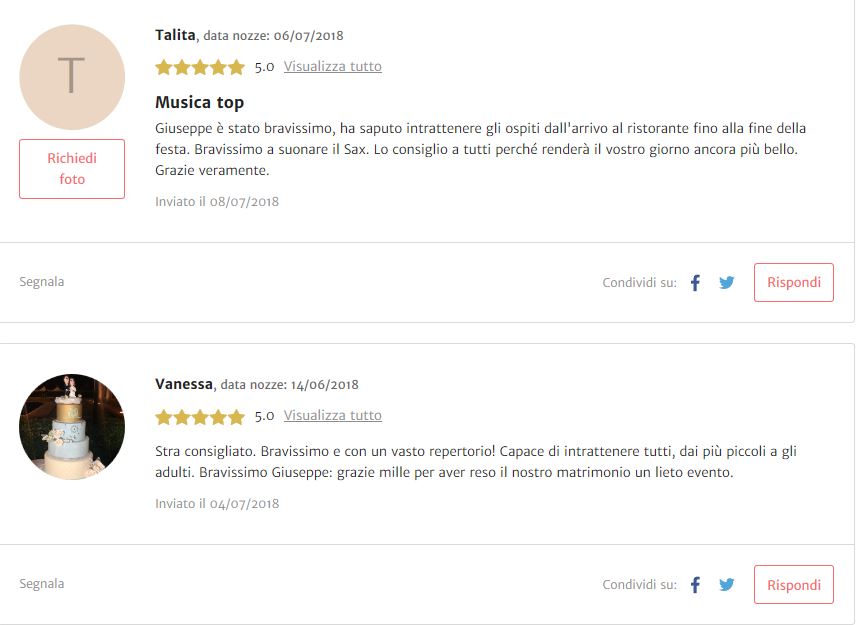
Task: Click Talita's 5.0 rating score
Action: [264, 67]
